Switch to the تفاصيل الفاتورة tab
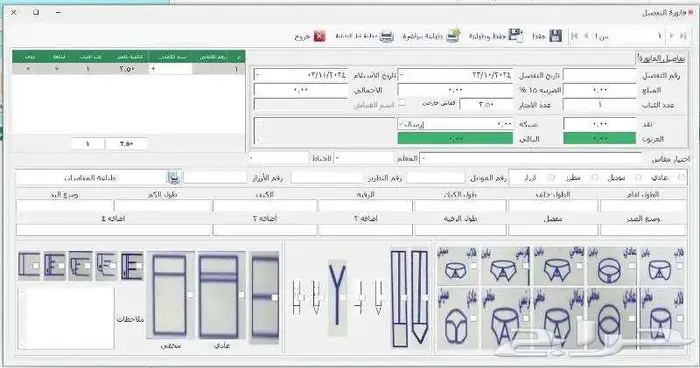Screen dimensions: 700x368 (x=662, y=58)
